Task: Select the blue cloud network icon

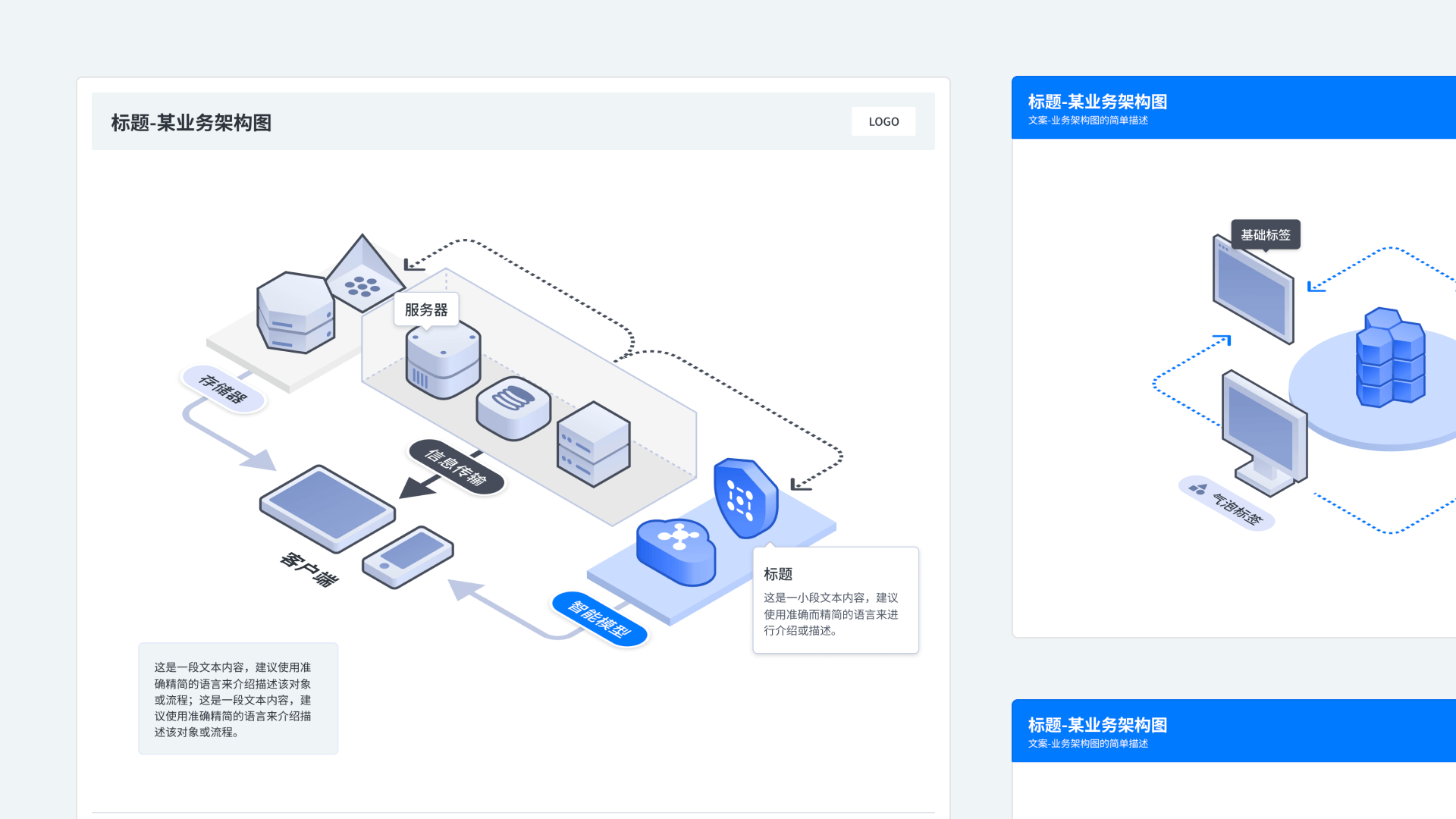Action: pos(676,552)
